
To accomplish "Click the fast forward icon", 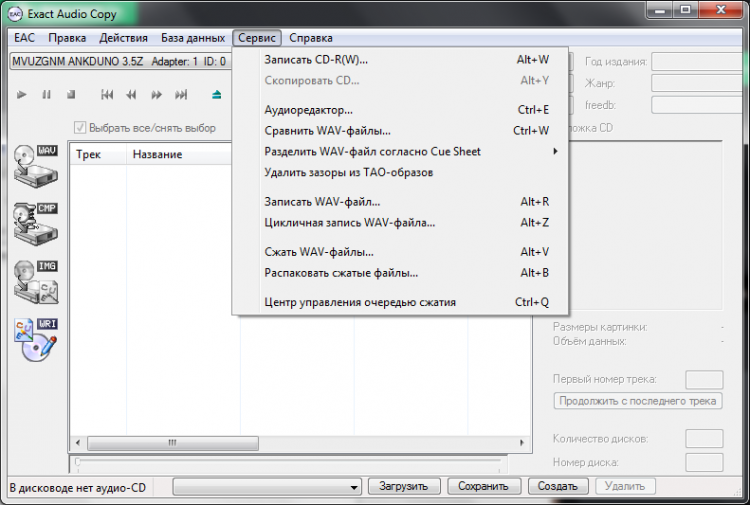I will pyautogui.click(x=156, y=95).
